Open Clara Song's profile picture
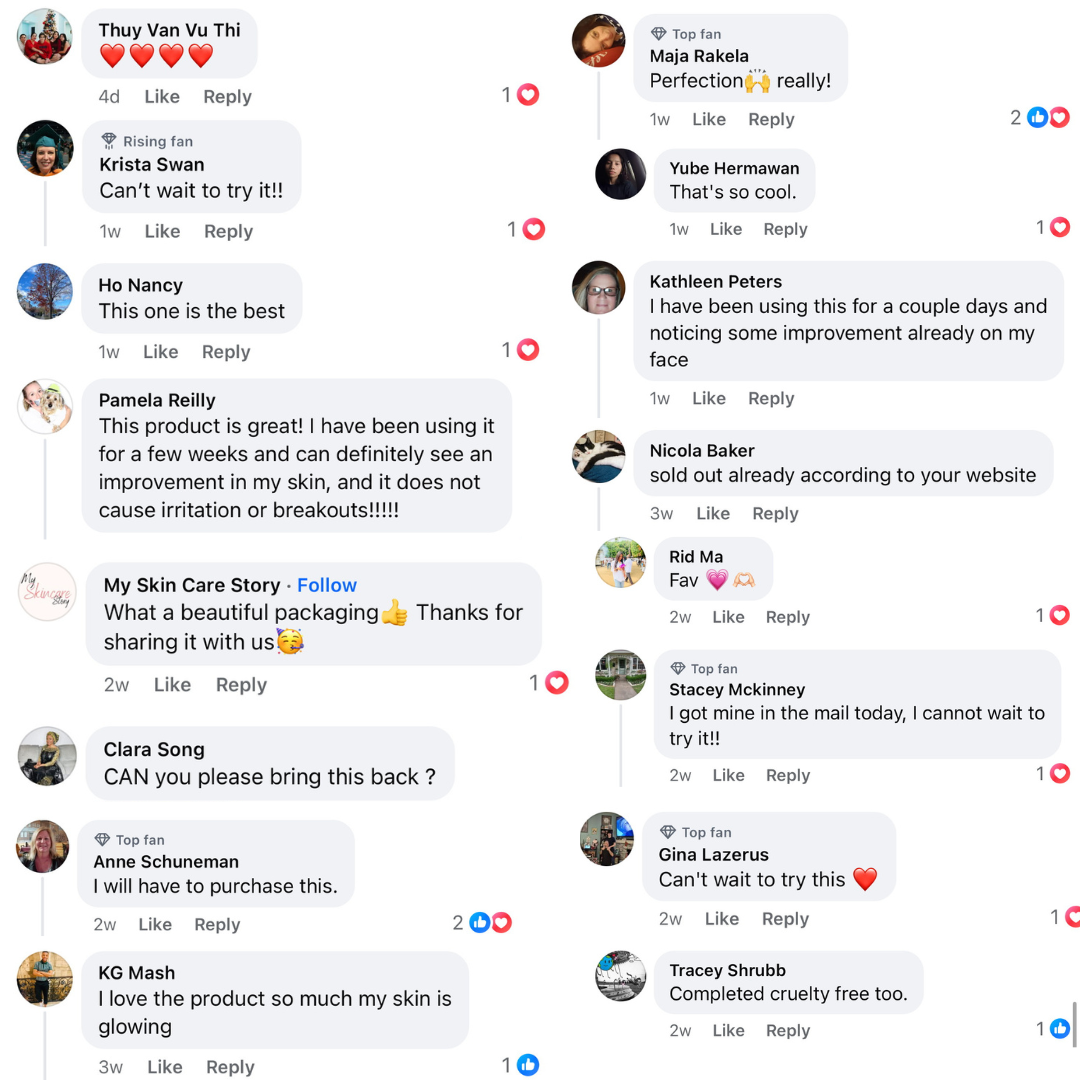Image resolution: width=1080 pixels, height=1080 pixels. [x=47, y=756]
